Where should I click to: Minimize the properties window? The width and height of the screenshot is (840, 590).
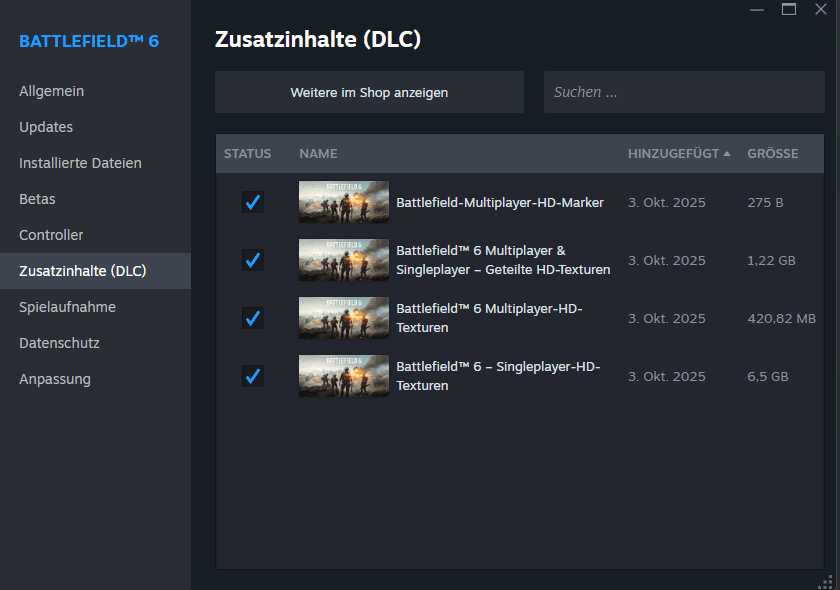tap(757, 9)
